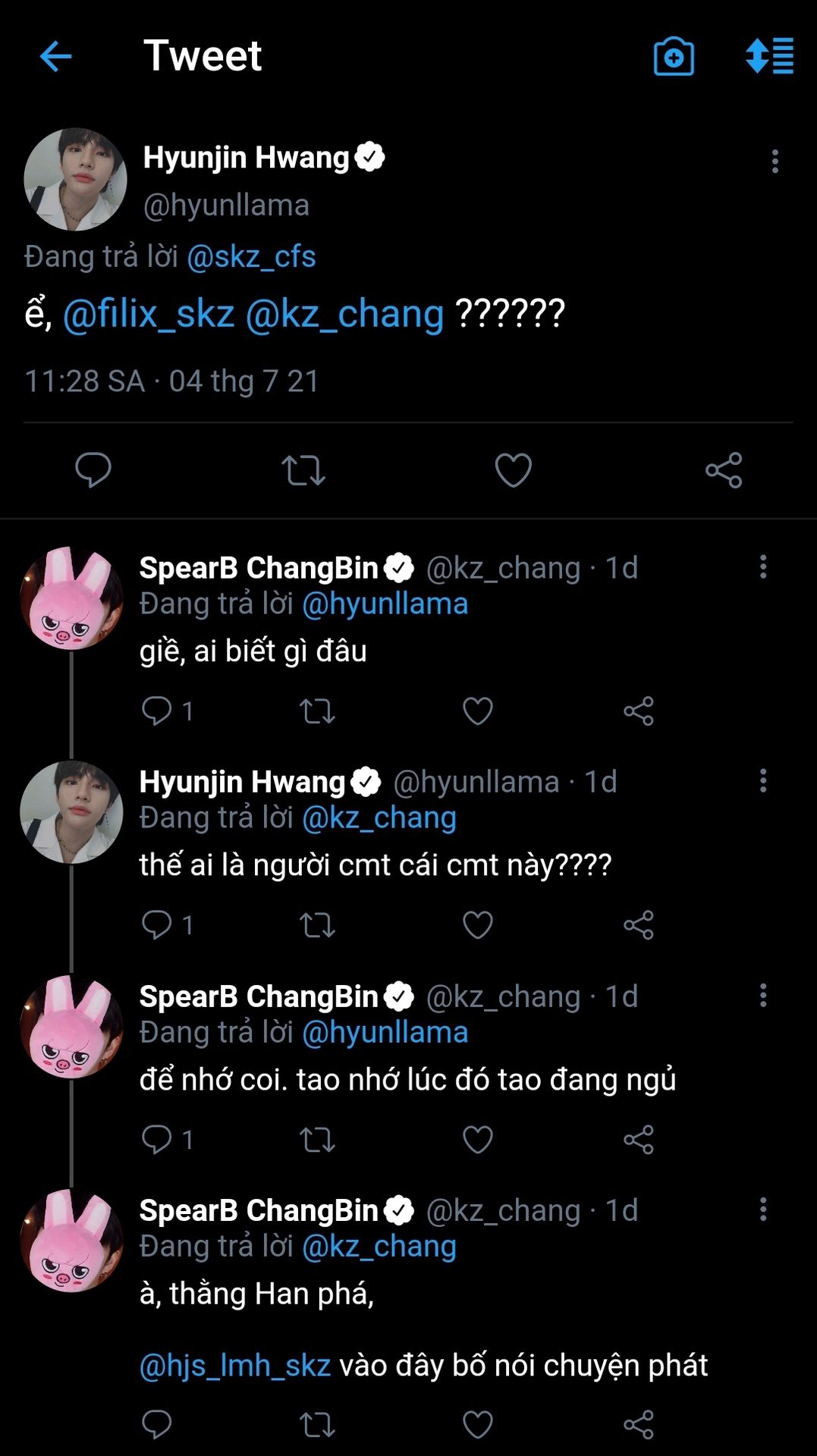Open overflow menu on "giề, ai biết" reply
Screen dimensions: 817x1456
coord(763,567)
